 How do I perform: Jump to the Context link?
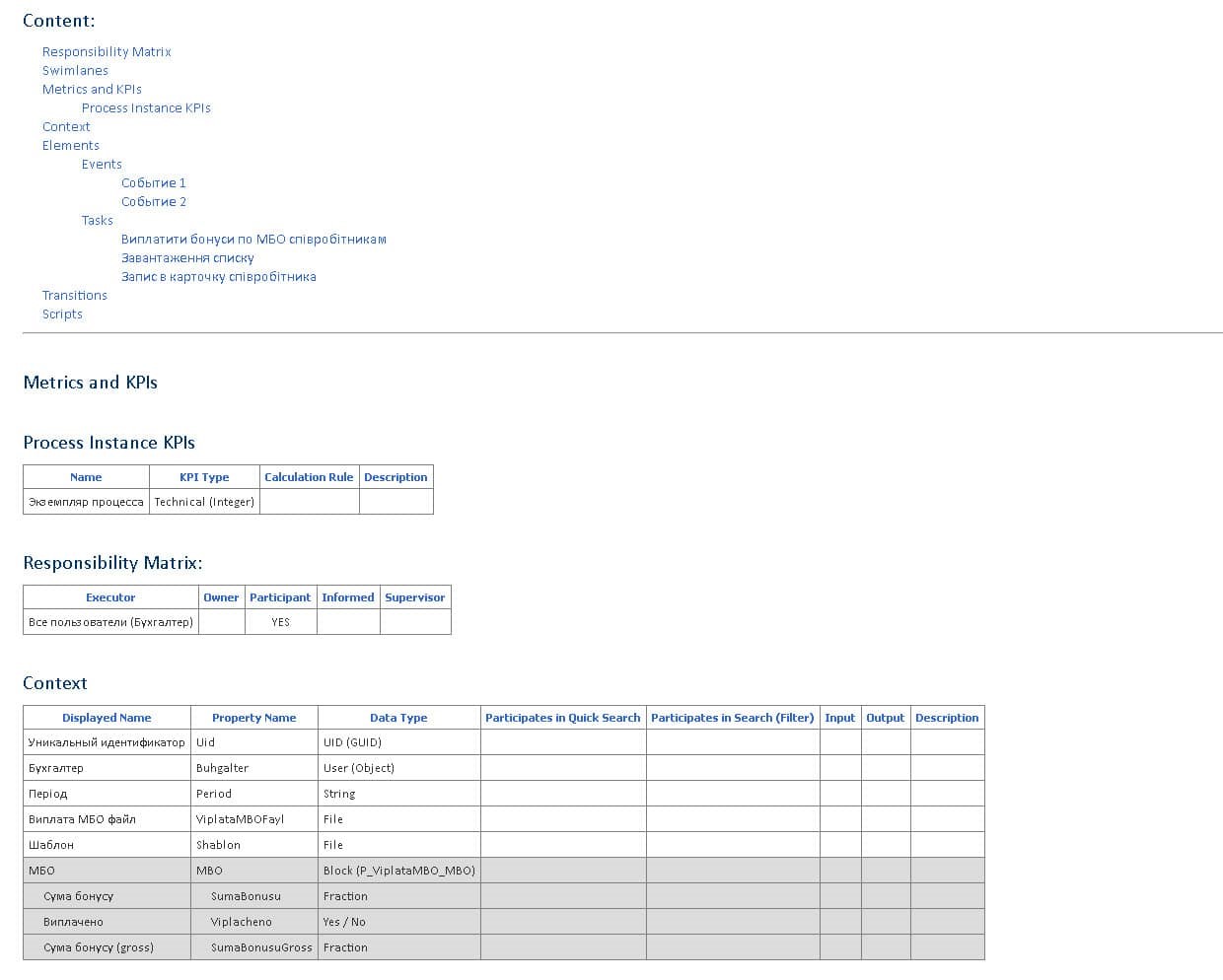click(x=66, y=126)
